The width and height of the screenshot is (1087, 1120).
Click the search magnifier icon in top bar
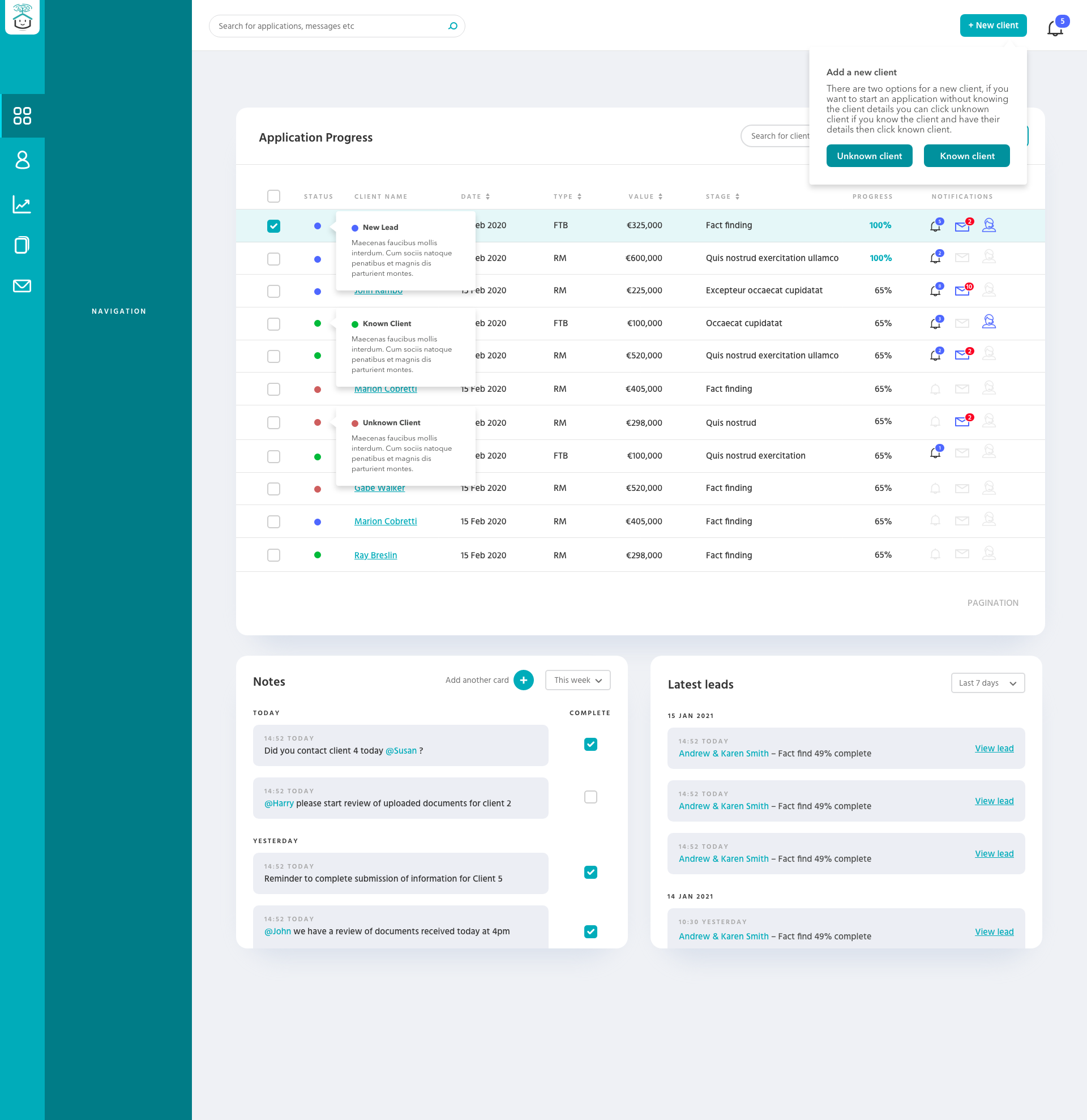[453, 26]
